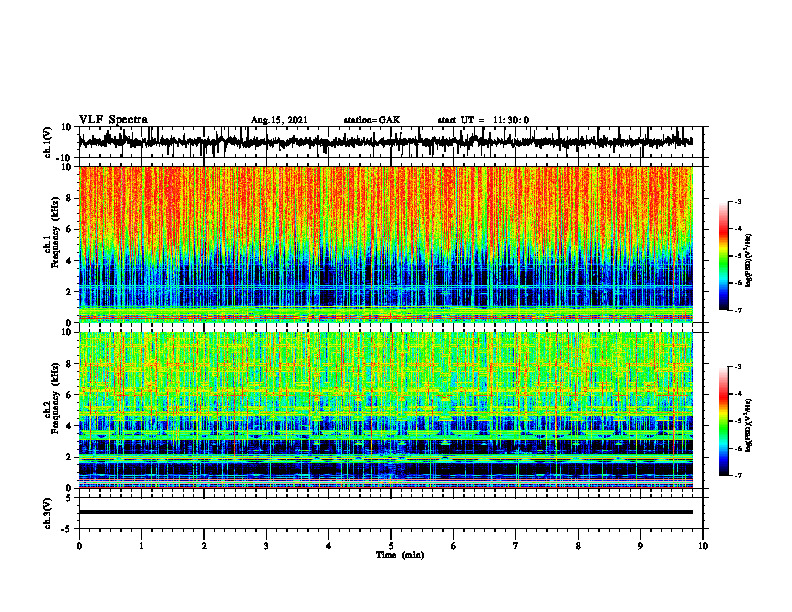The image size is (792, 612).
Task: Click the '8' kHz tick of ch.2 spectrogram
Action: (x=69, y=364)
